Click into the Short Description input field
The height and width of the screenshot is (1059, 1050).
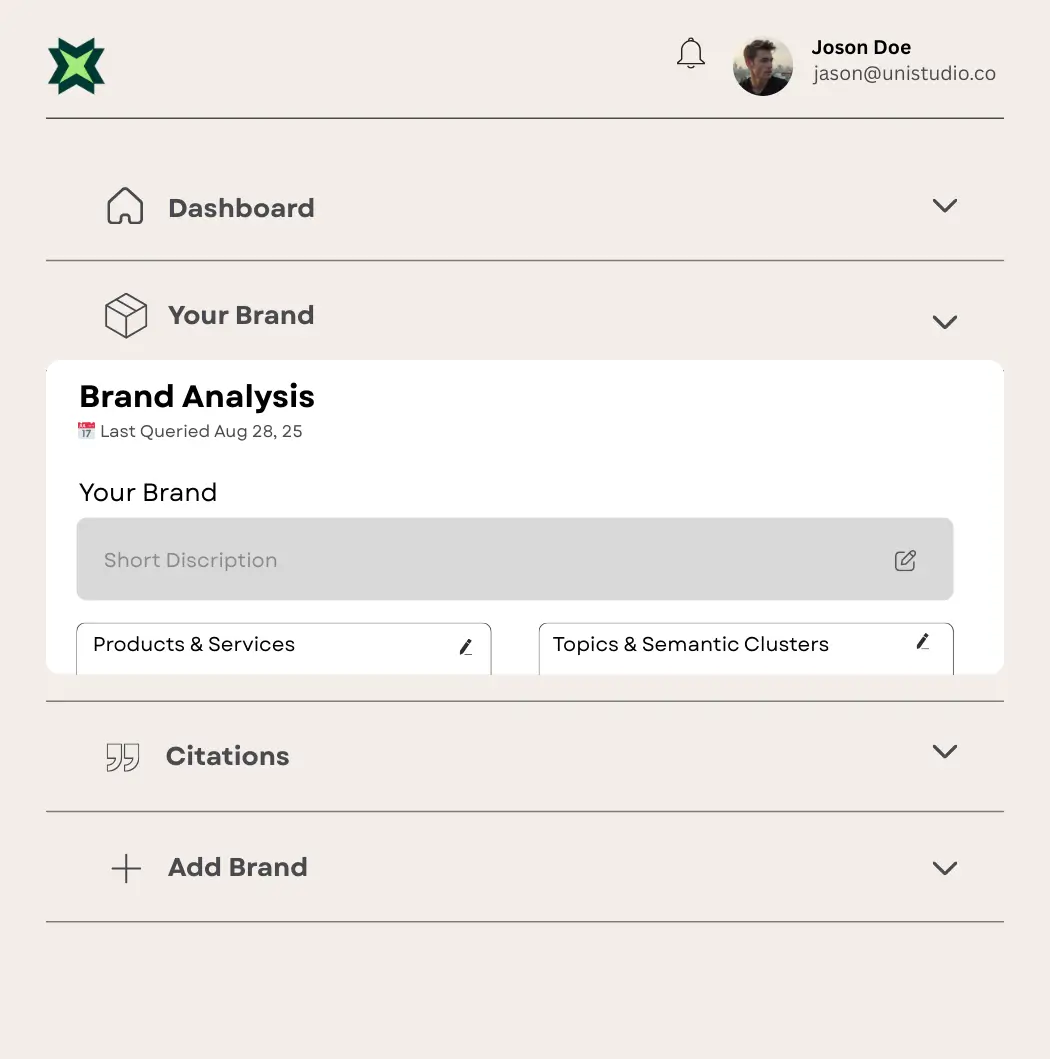(480, 560)
